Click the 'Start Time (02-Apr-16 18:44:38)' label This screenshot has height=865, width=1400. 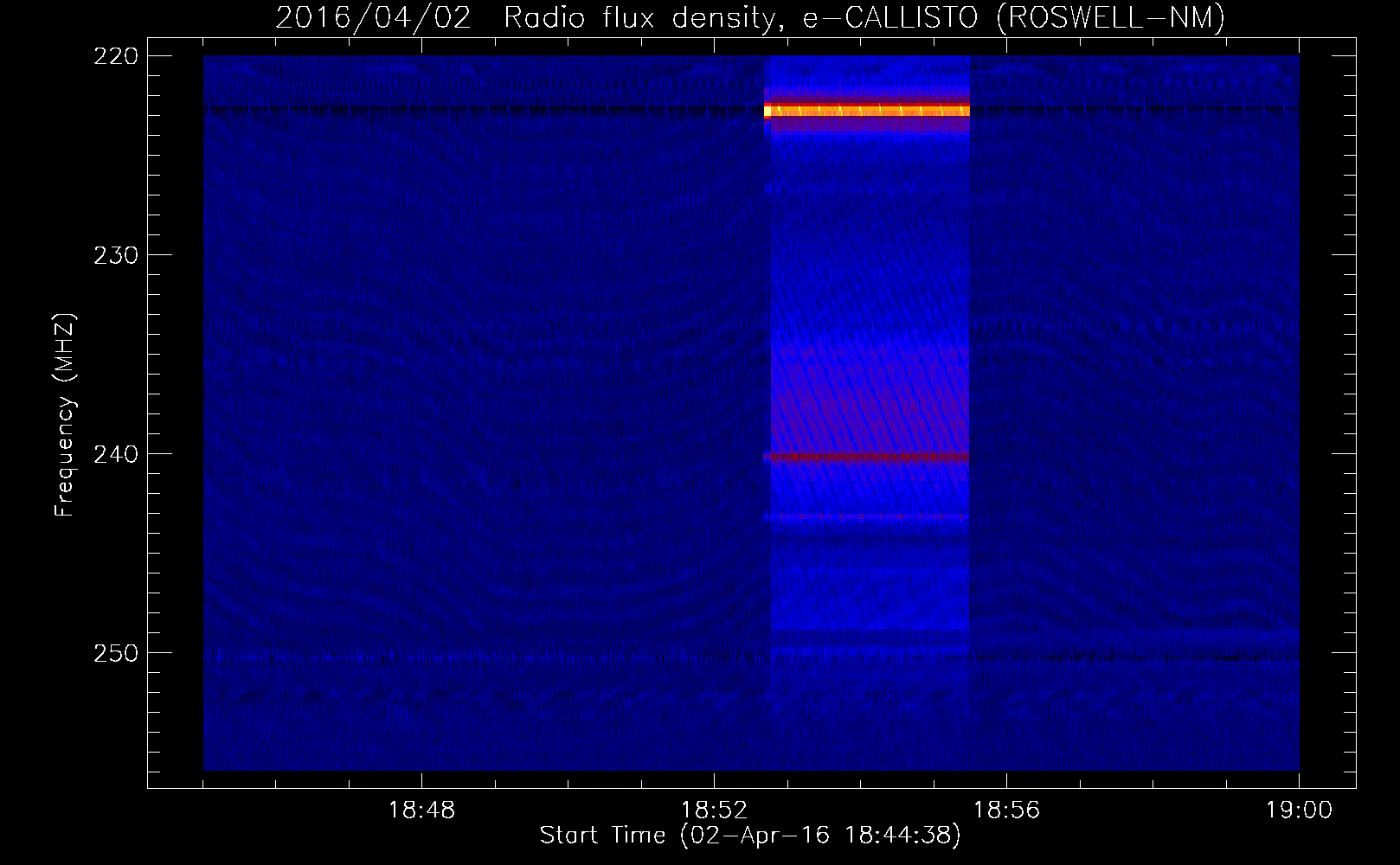[750, 836]
